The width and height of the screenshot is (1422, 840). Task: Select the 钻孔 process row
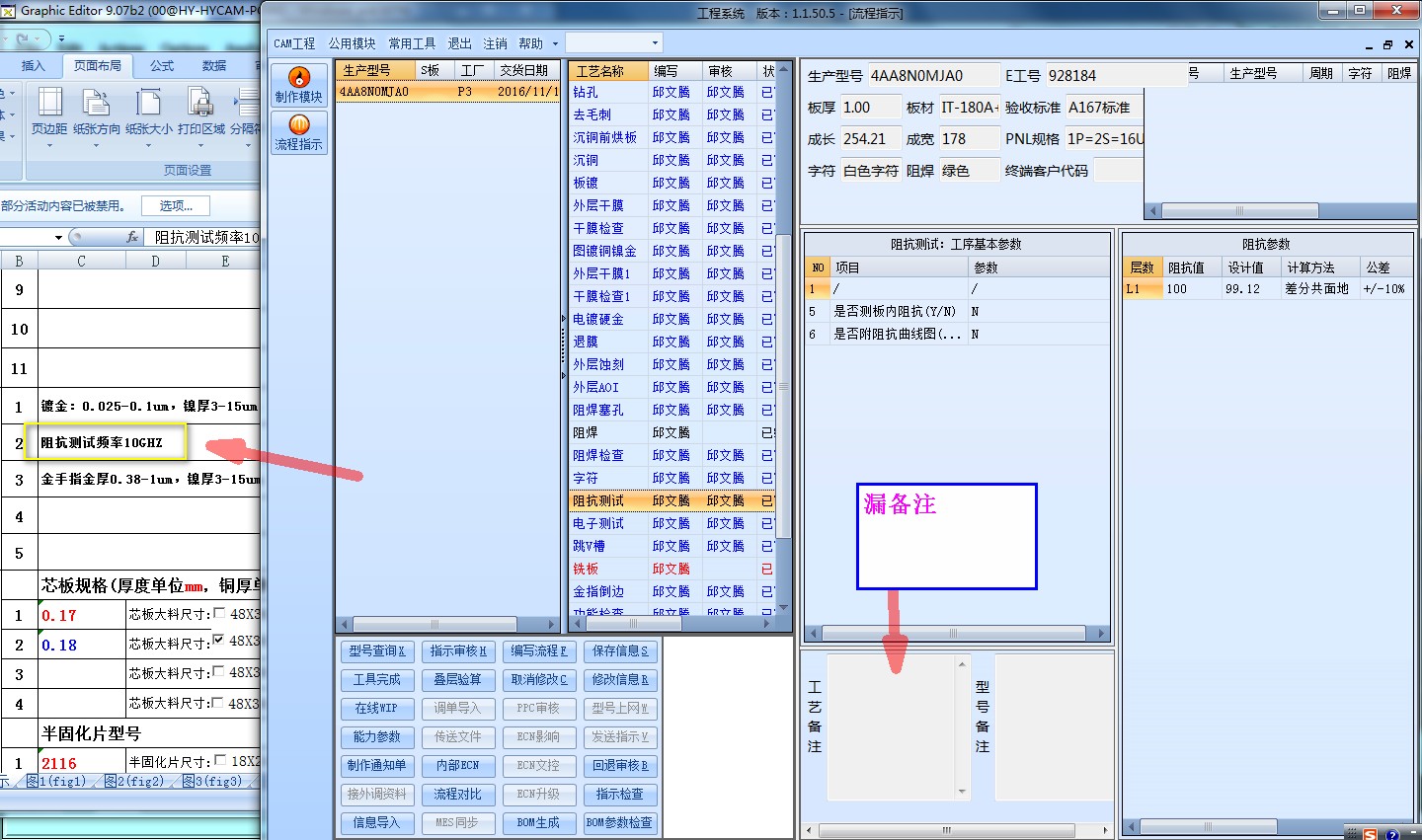coord(671,92)
